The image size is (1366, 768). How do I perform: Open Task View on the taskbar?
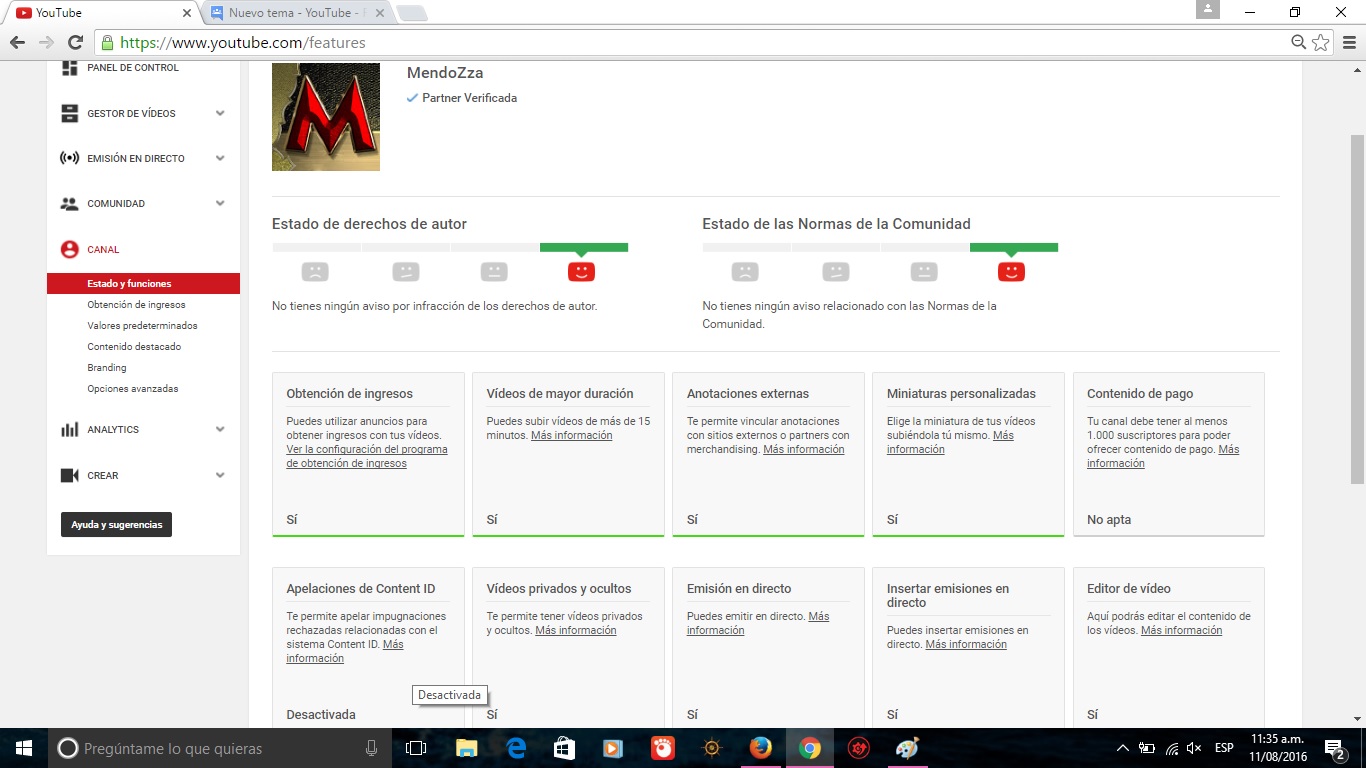pos(416,748)
